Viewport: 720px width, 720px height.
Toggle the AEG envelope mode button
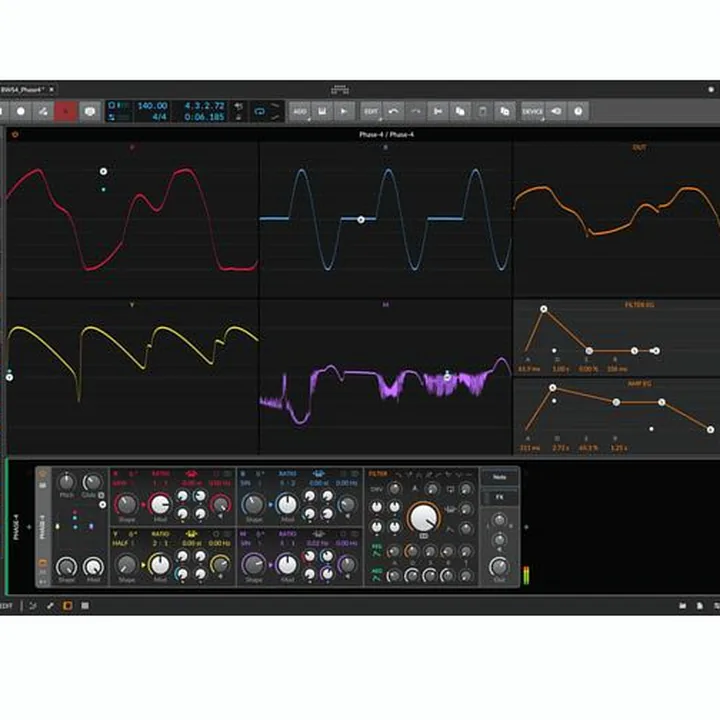click(x=377, y=574)
